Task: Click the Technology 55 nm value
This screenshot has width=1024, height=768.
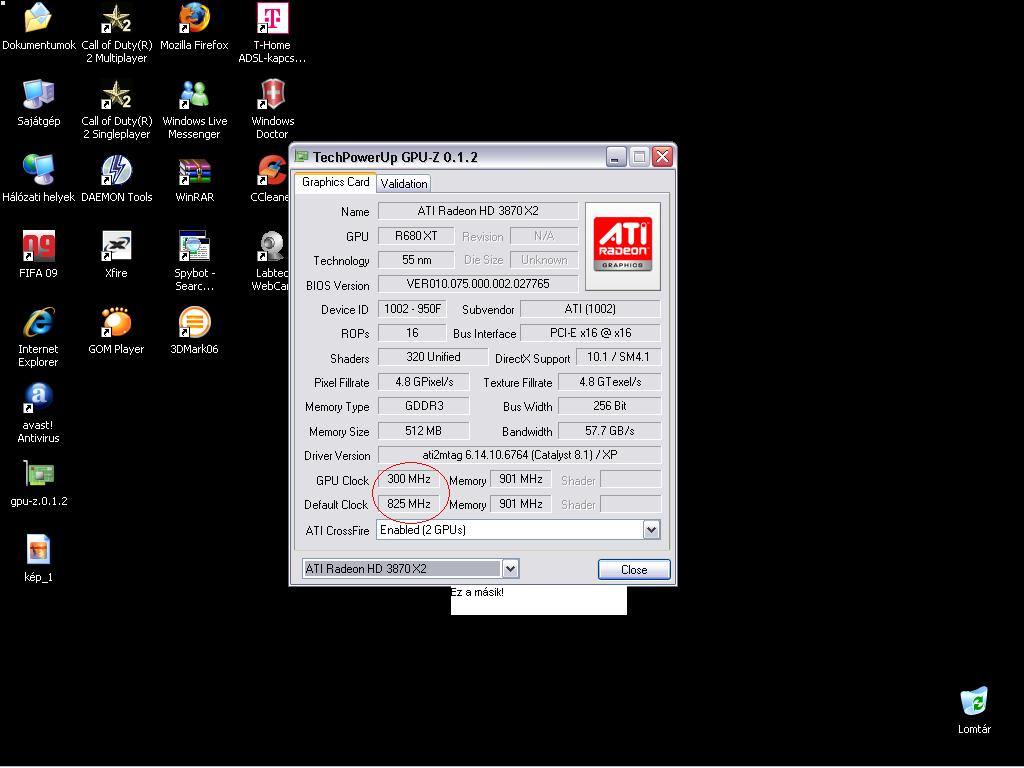Action: (416, 260)
